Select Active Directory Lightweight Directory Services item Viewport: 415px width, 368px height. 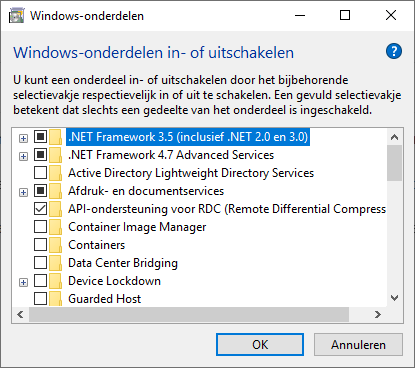(x=191, y=173)
